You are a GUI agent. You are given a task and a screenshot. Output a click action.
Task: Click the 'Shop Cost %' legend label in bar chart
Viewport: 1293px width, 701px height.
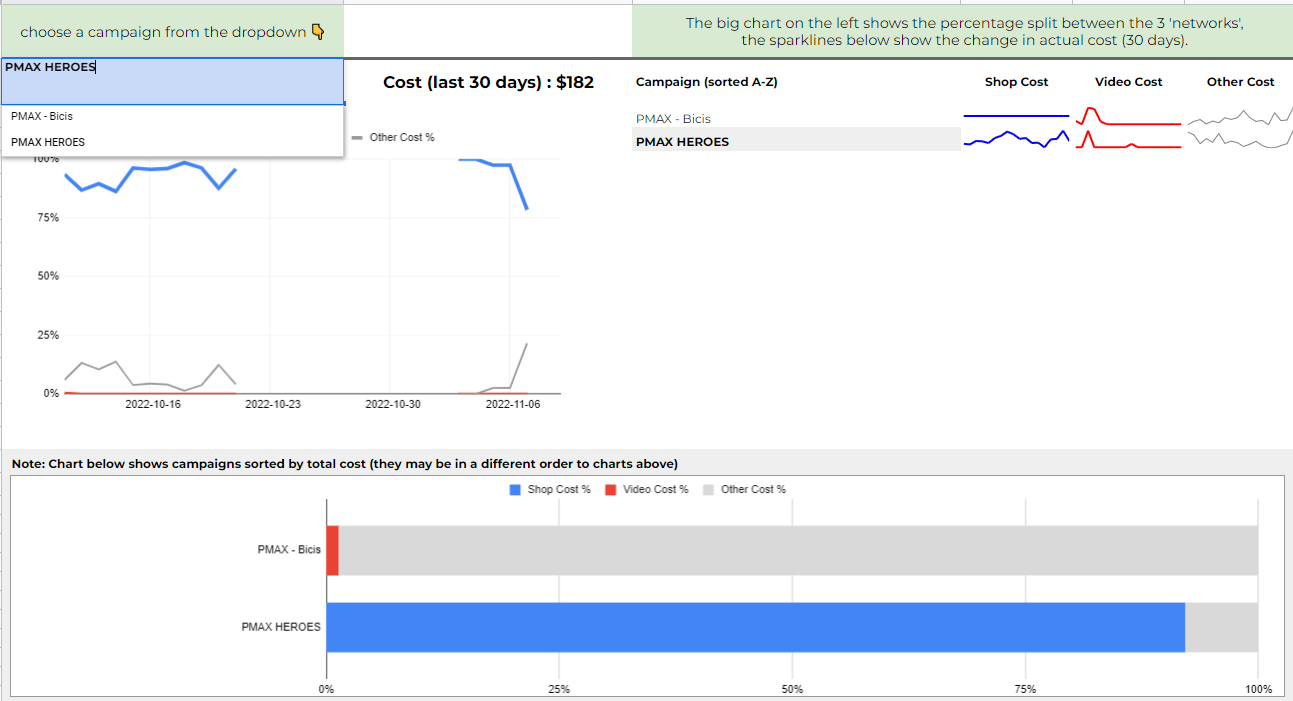559,490
